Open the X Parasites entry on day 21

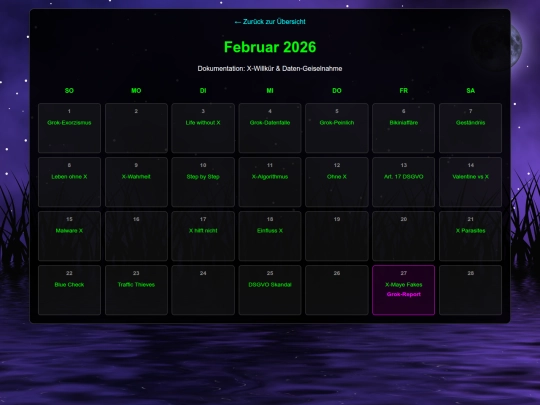[x=470, y=231]
